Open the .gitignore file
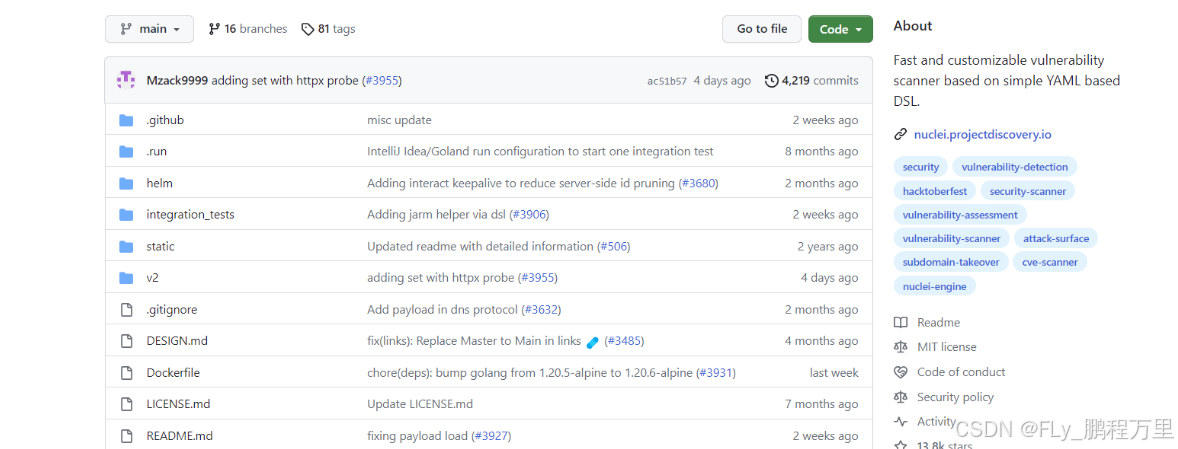Screen dimensions: 1178x449 [x=171, y=309]
